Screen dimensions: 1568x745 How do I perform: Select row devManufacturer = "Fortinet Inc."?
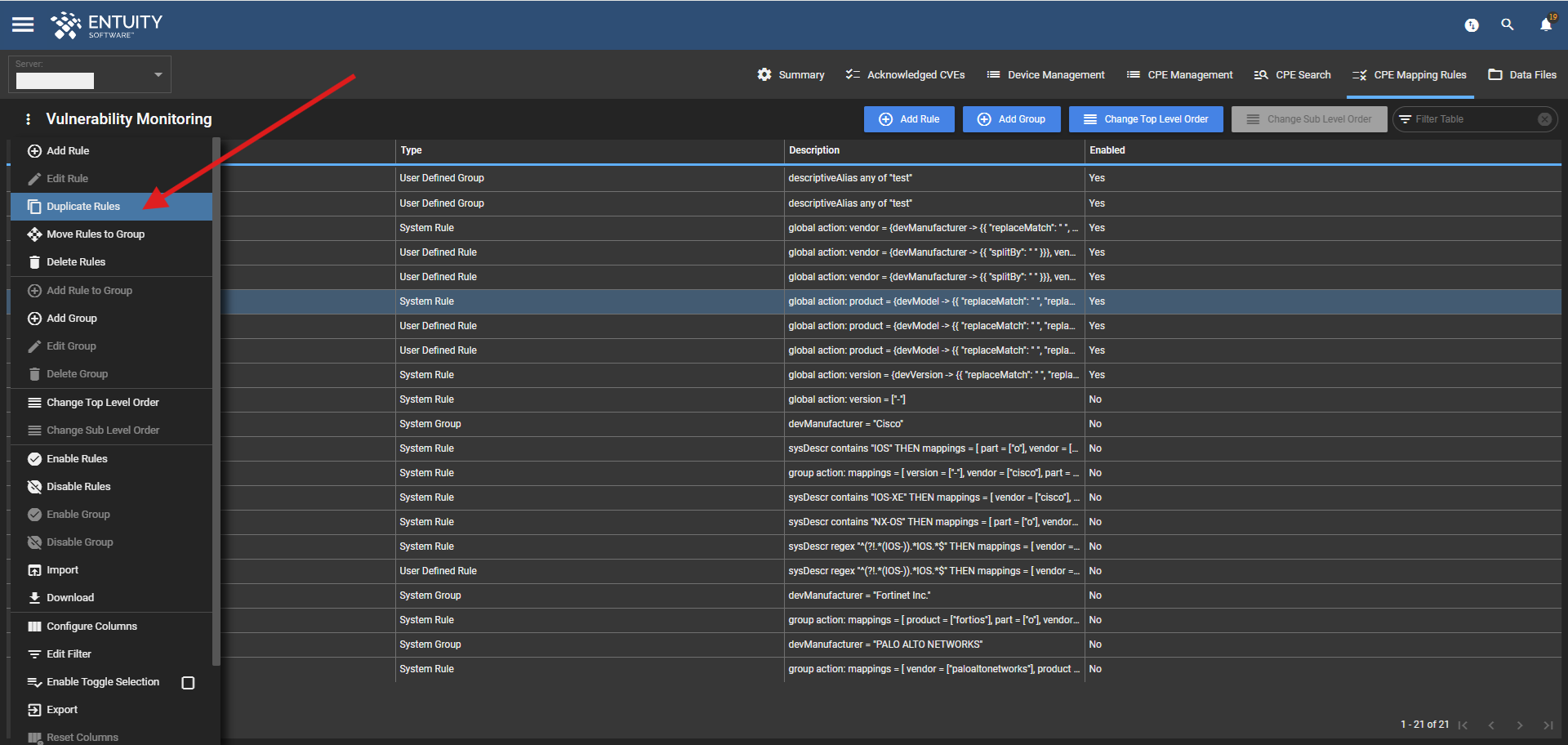click(x=890, y=596)
